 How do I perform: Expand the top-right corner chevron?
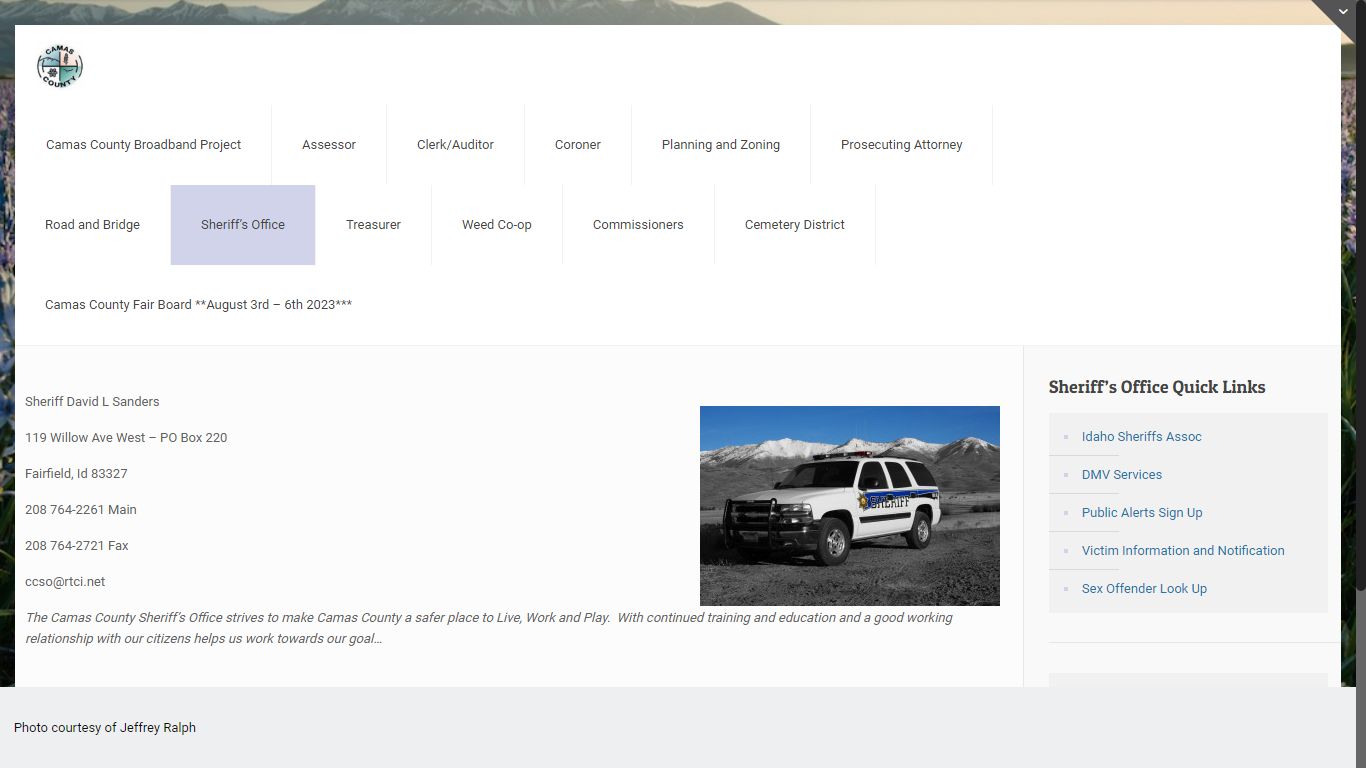pos(1345,11)
